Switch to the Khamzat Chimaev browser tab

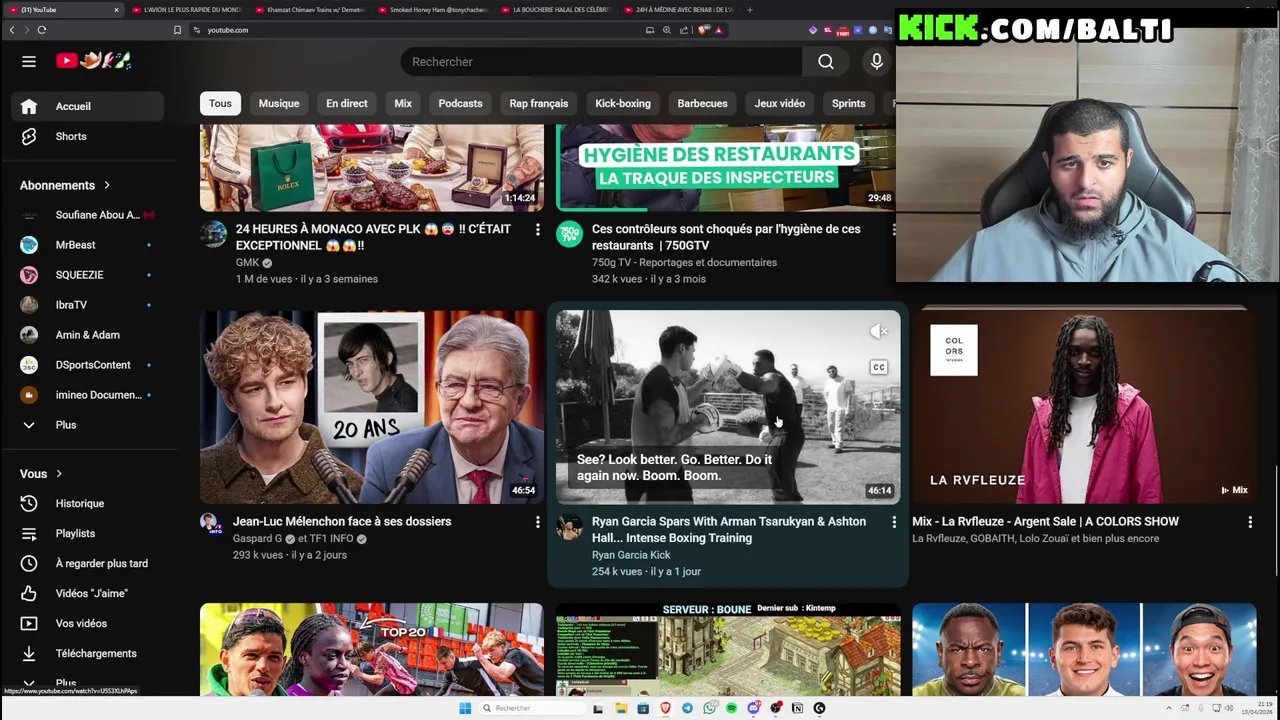(311, 10)
